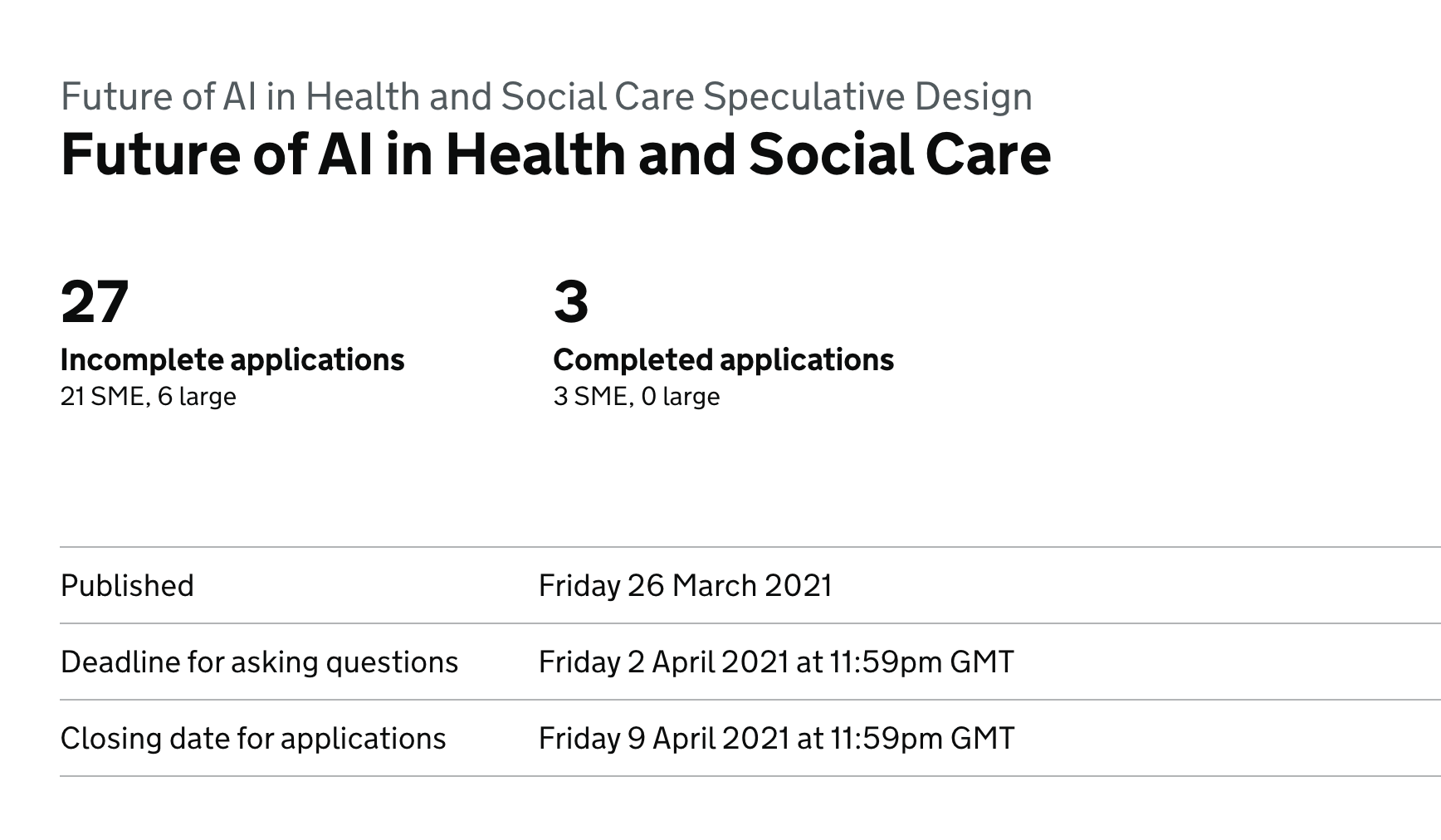Click the Closing date for applications label
Viewport: 1441px width, 840px height.
pyautogui.click(x=253, y=739)
